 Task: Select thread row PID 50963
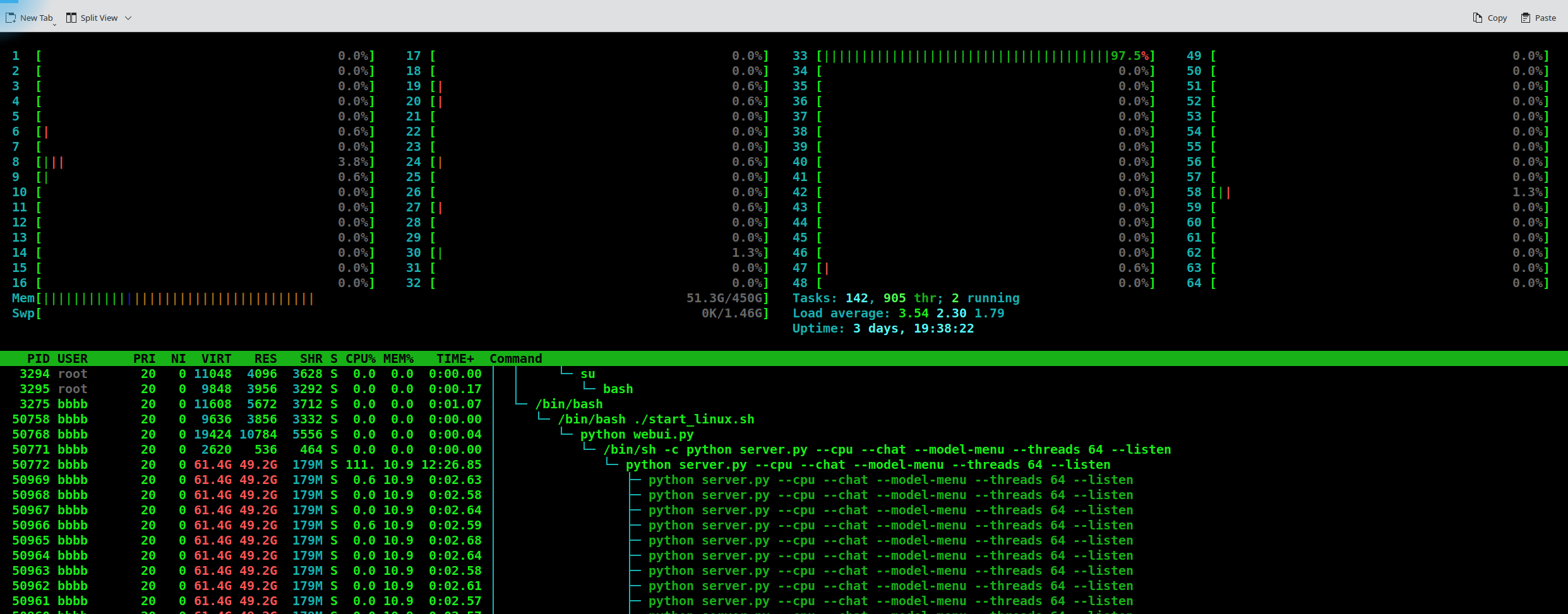784,570
